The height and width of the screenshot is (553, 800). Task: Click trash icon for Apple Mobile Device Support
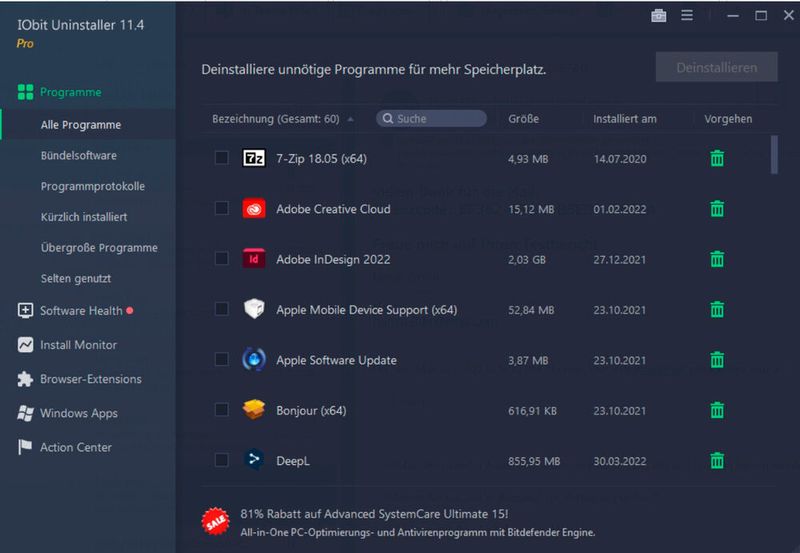717,310
